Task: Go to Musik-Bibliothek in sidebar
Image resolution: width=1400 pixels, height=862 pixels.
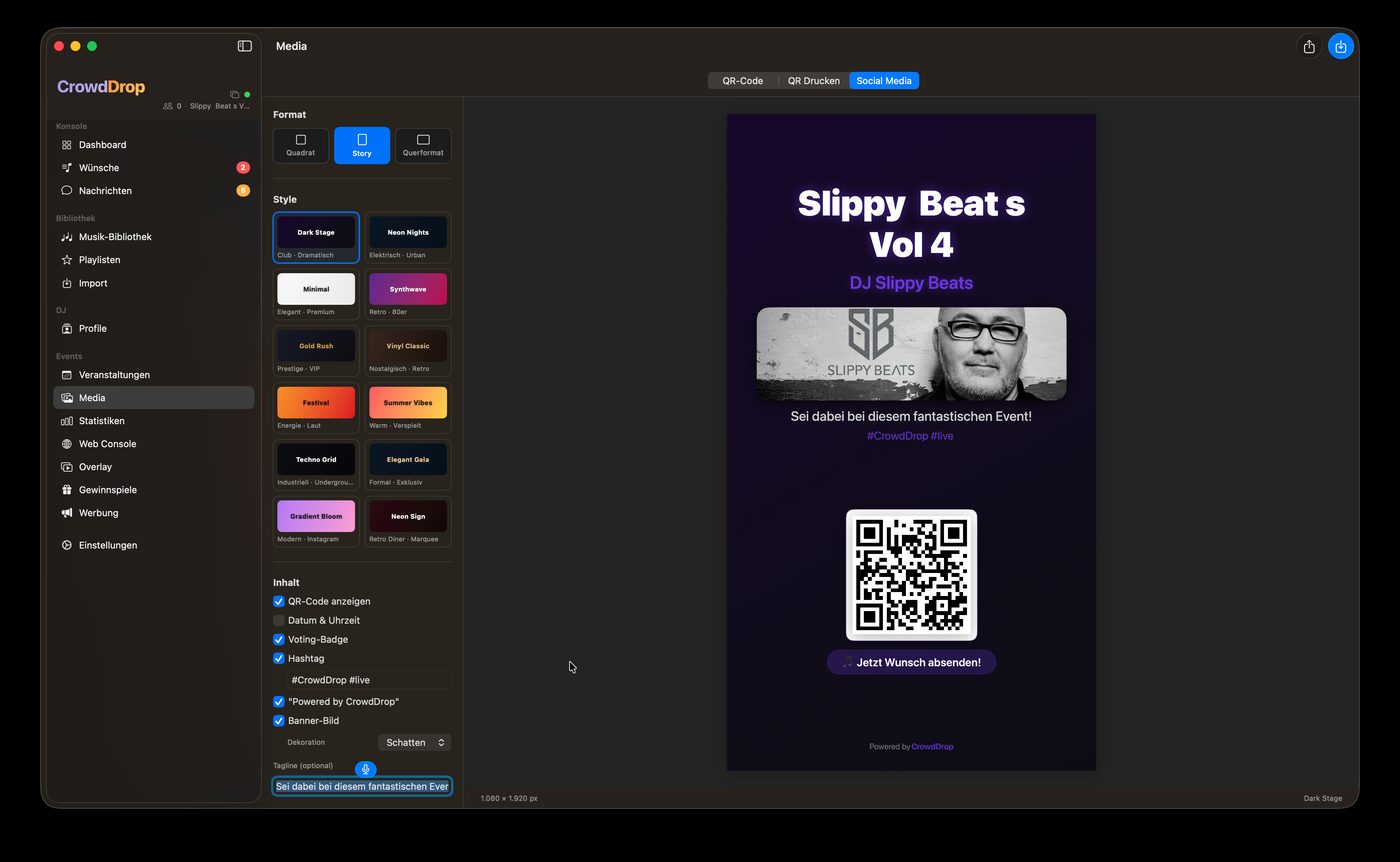Action: point(115,237)
